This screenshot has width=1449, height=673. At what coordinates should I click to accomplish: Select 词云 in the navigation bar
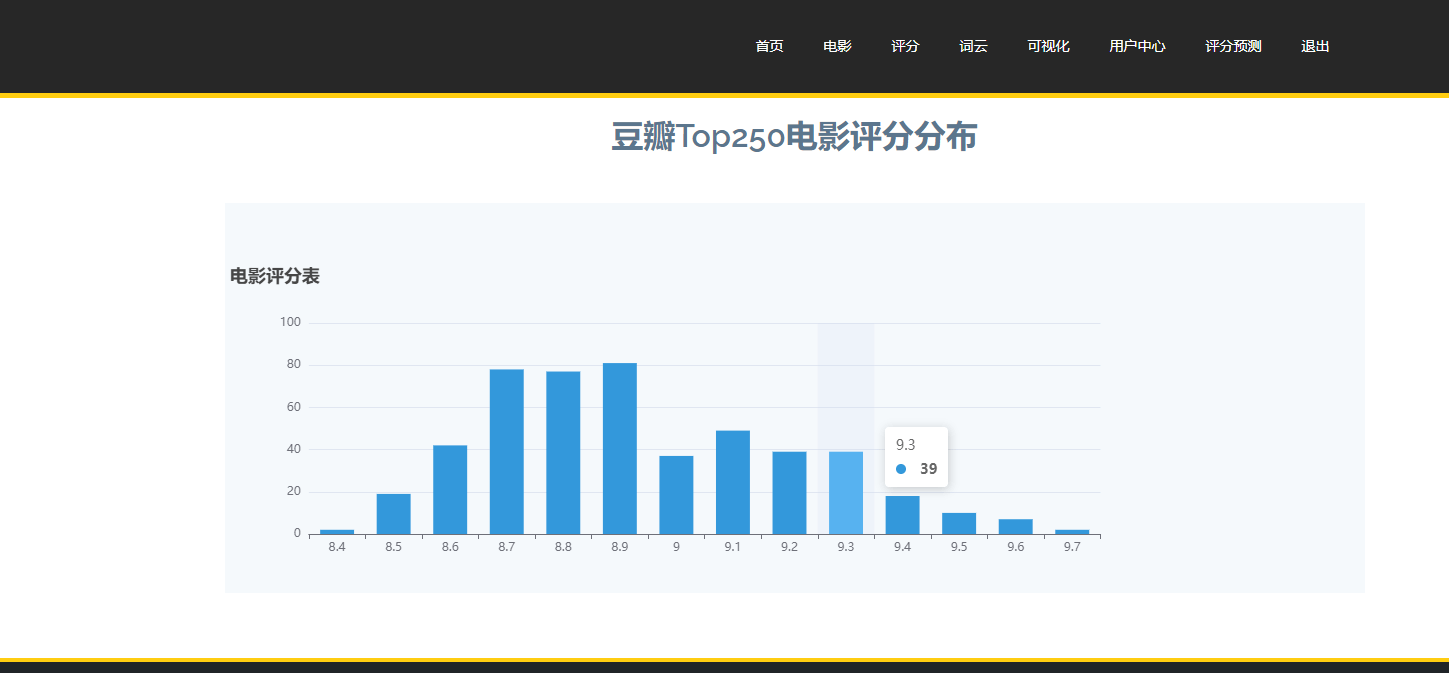coord(973,46)
